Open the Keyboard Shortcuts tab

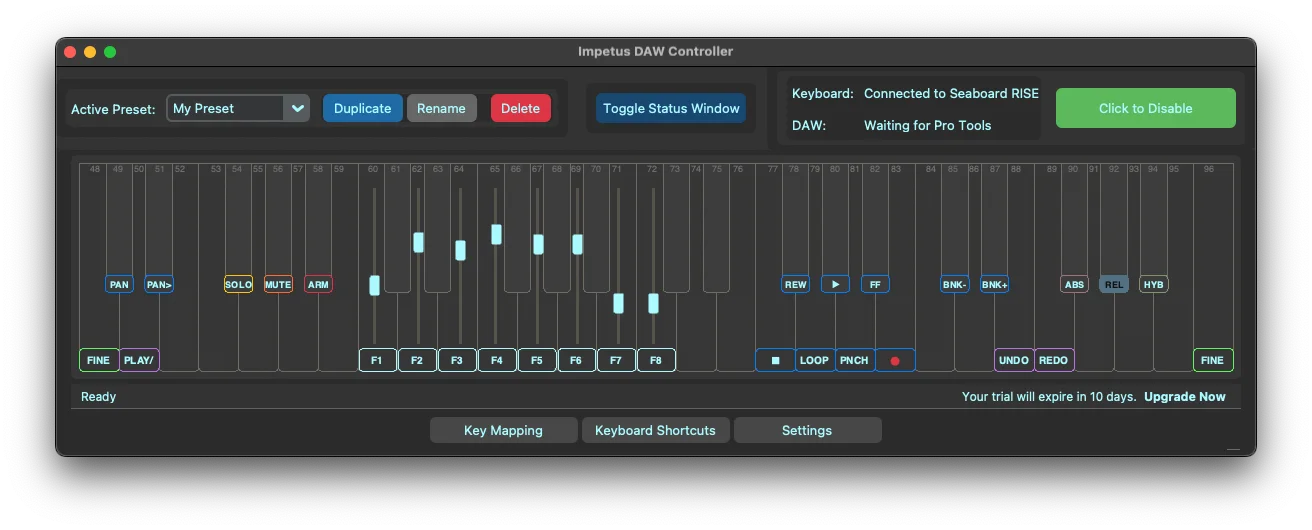655,430
